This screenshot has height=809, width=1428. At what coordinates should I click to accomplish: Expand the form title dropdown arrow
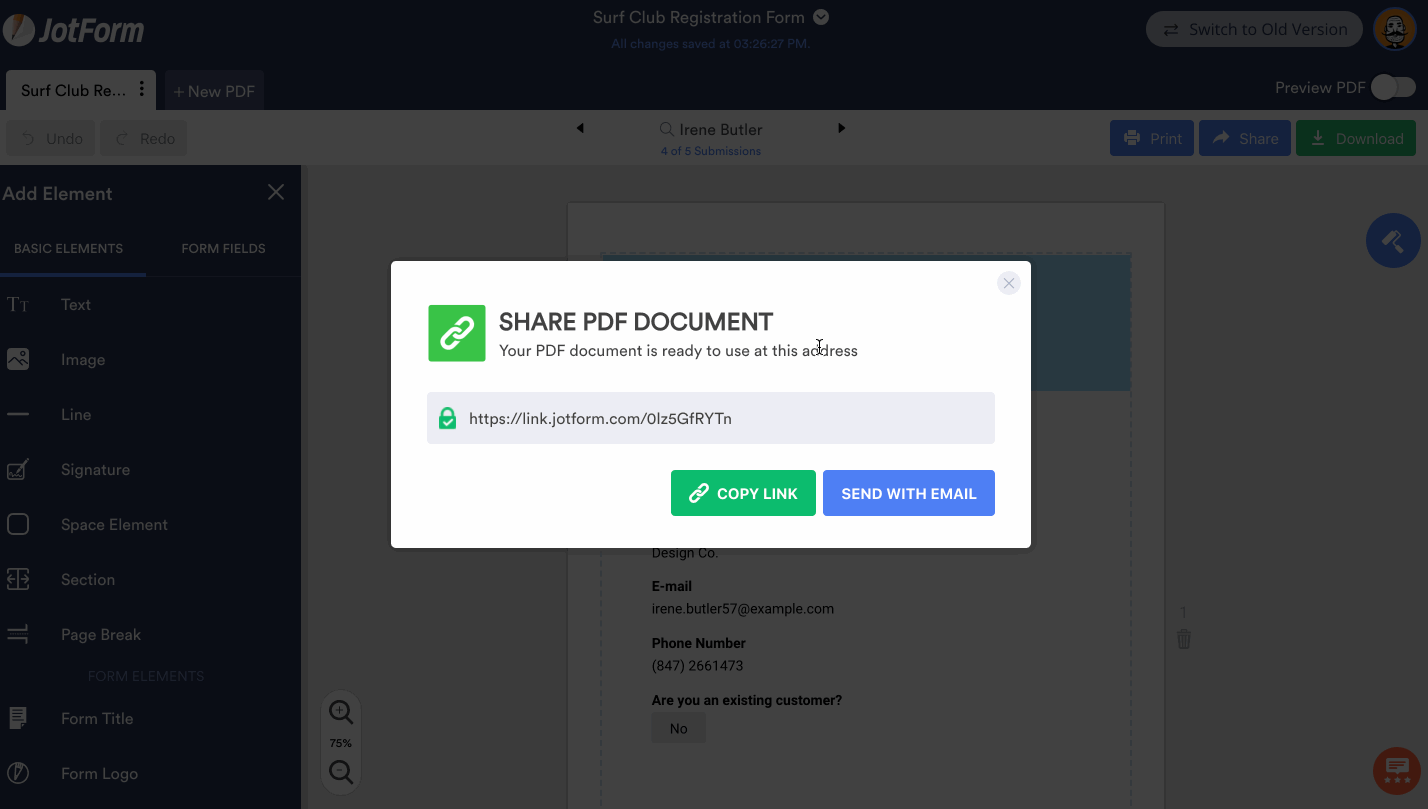point(821,17)
